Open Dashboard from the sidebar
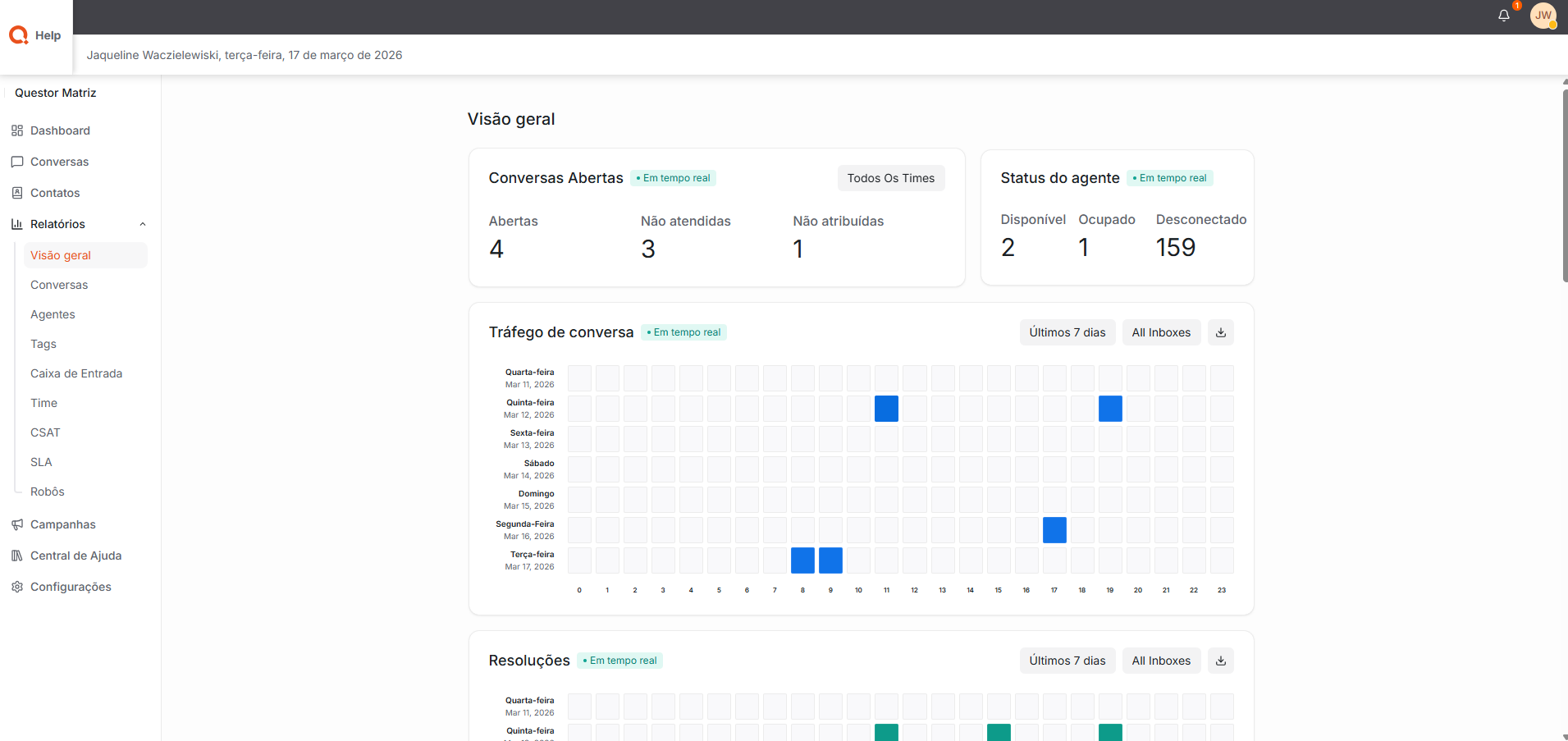Viewport: 1568px width, 741px height. click(x=60, y=130)
